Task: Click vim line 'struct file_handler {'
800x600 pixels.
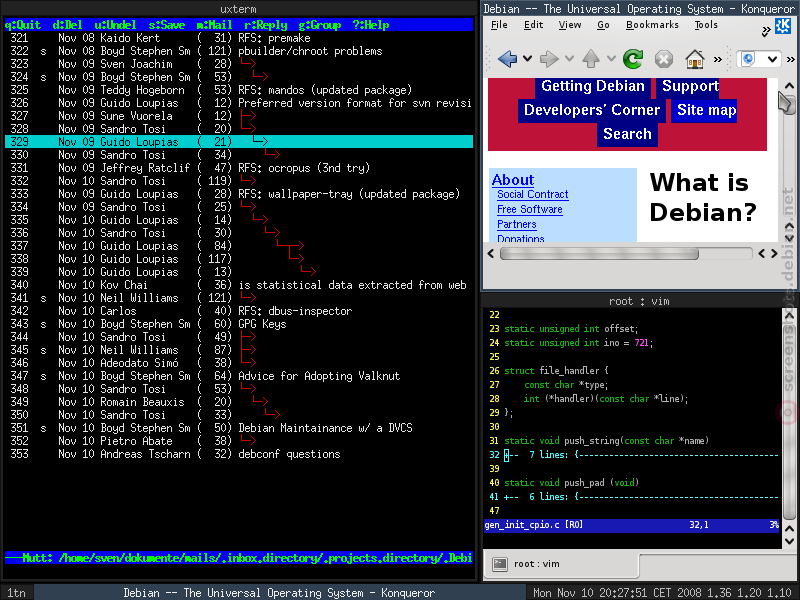Action: pos(556,371)
